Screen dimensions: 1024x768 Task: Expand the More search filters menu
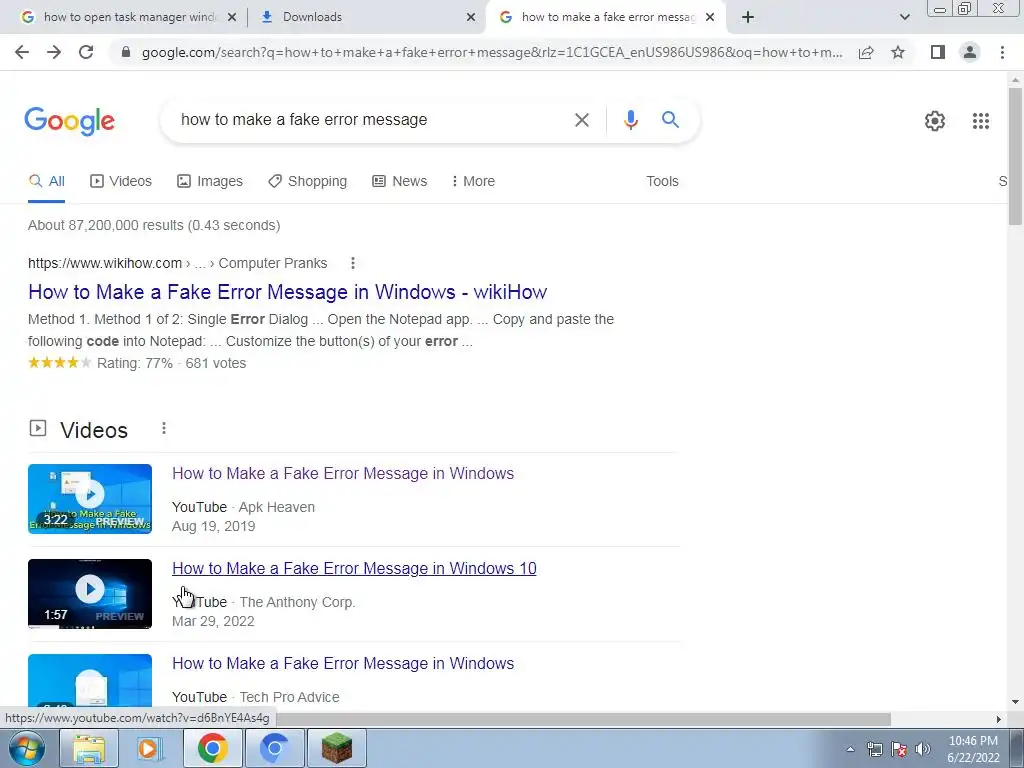tap(473, 181)
